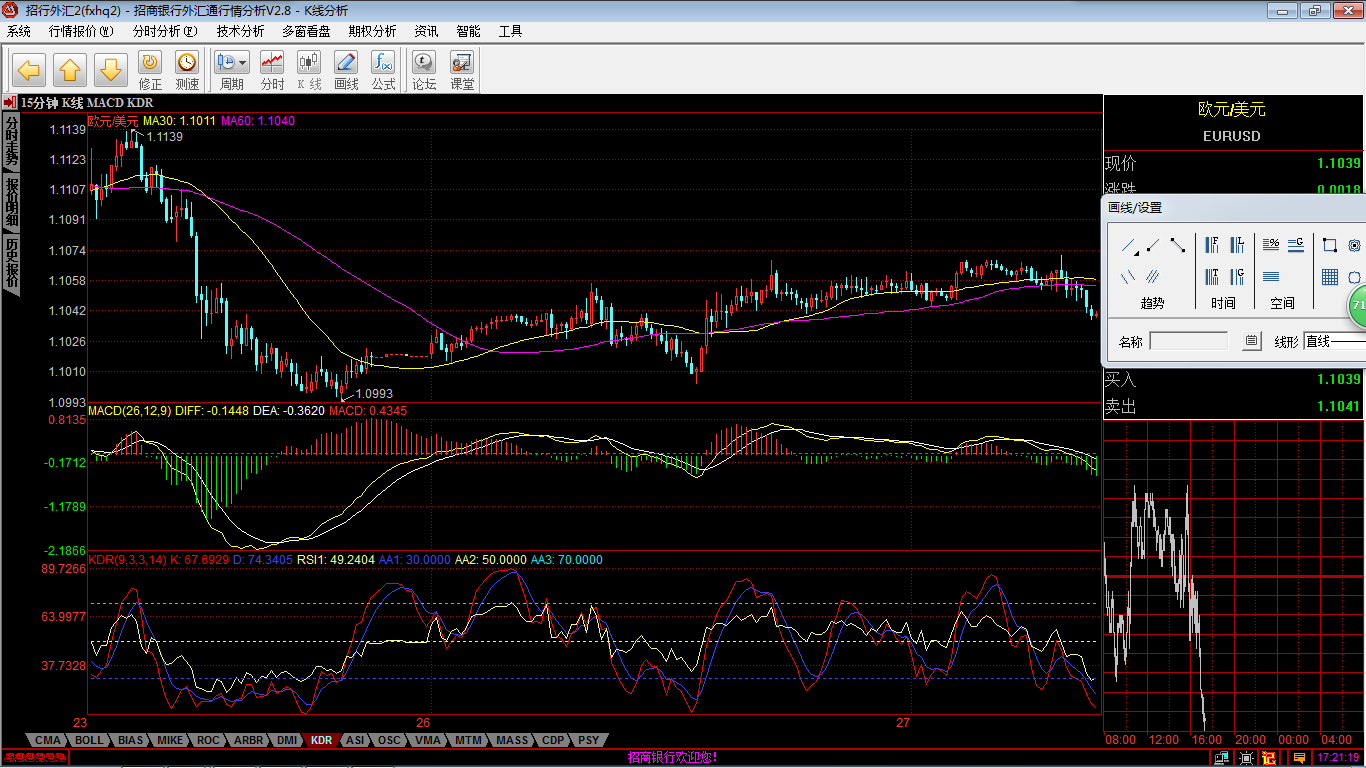Screen dimensions: 1366x768
Task: Open the 画线 drawing tool
Action: (346, 70)
